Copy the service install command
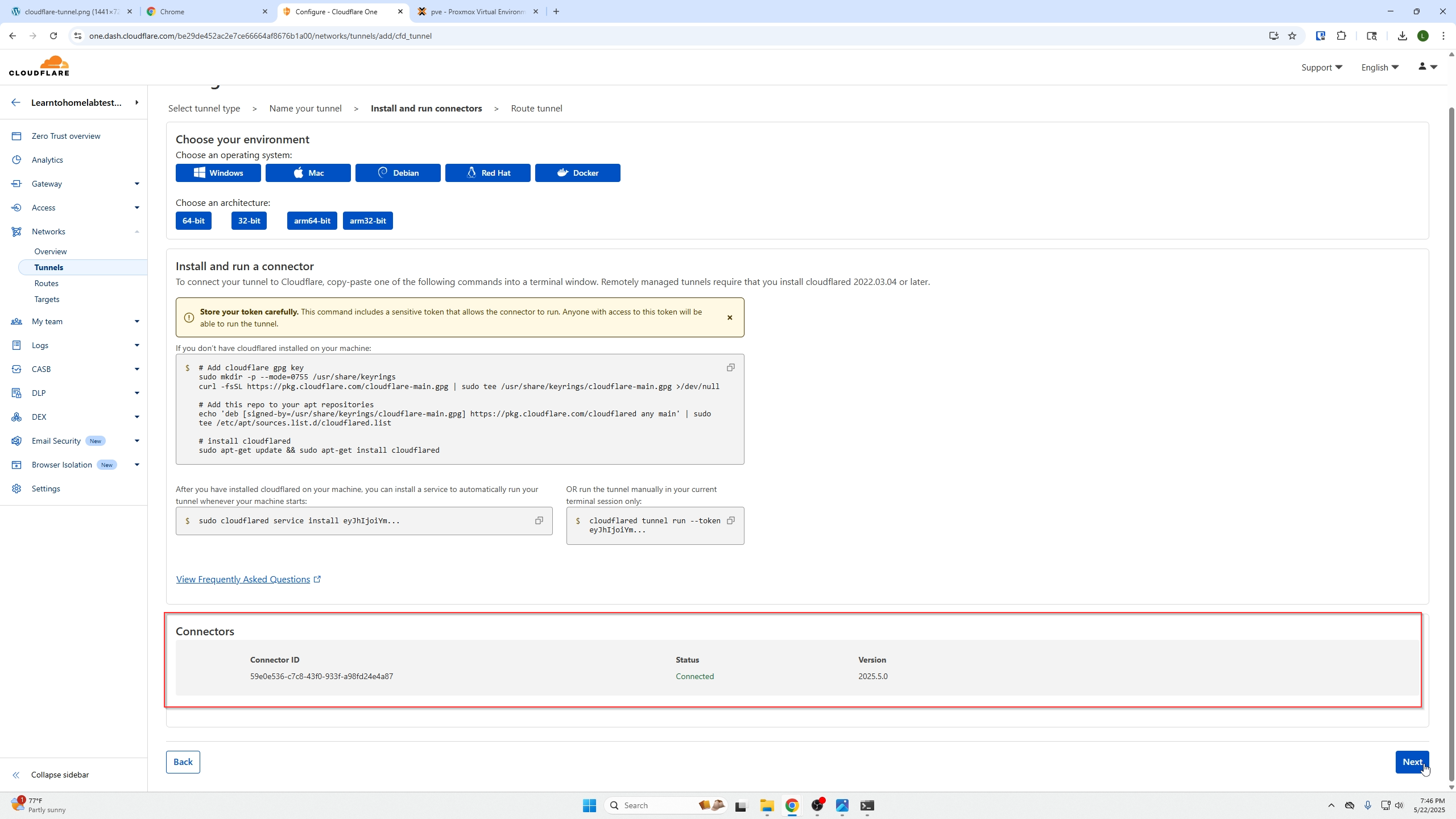The image size is (1456, 819). pos(539,520)
